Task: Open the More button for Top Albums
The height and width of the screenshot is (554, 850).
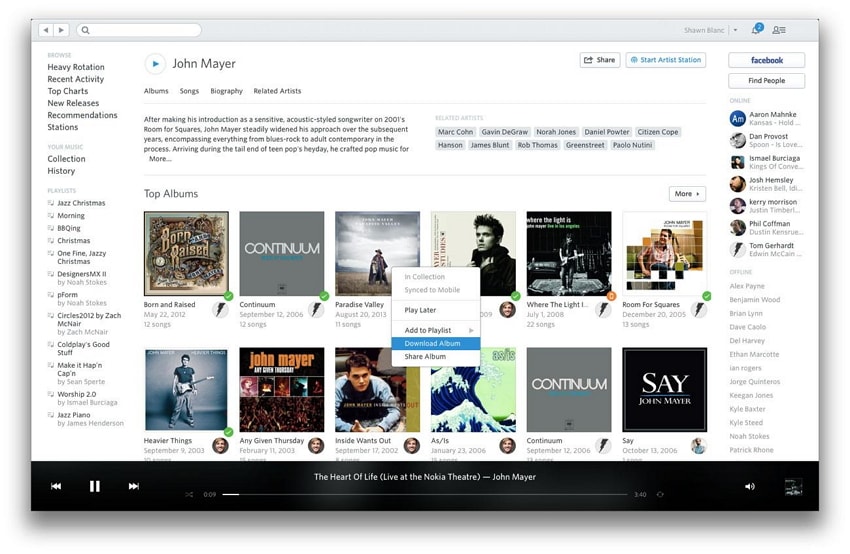Action: pyautogui.click(x=687, y=194)
